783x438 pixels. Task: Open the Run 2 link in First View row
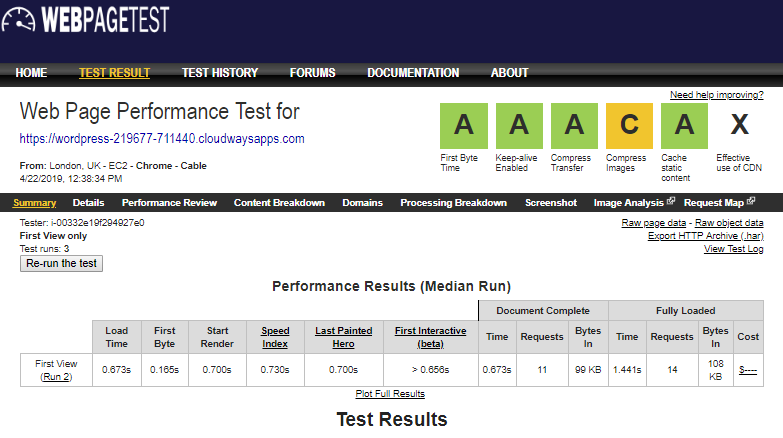(56, 377)
